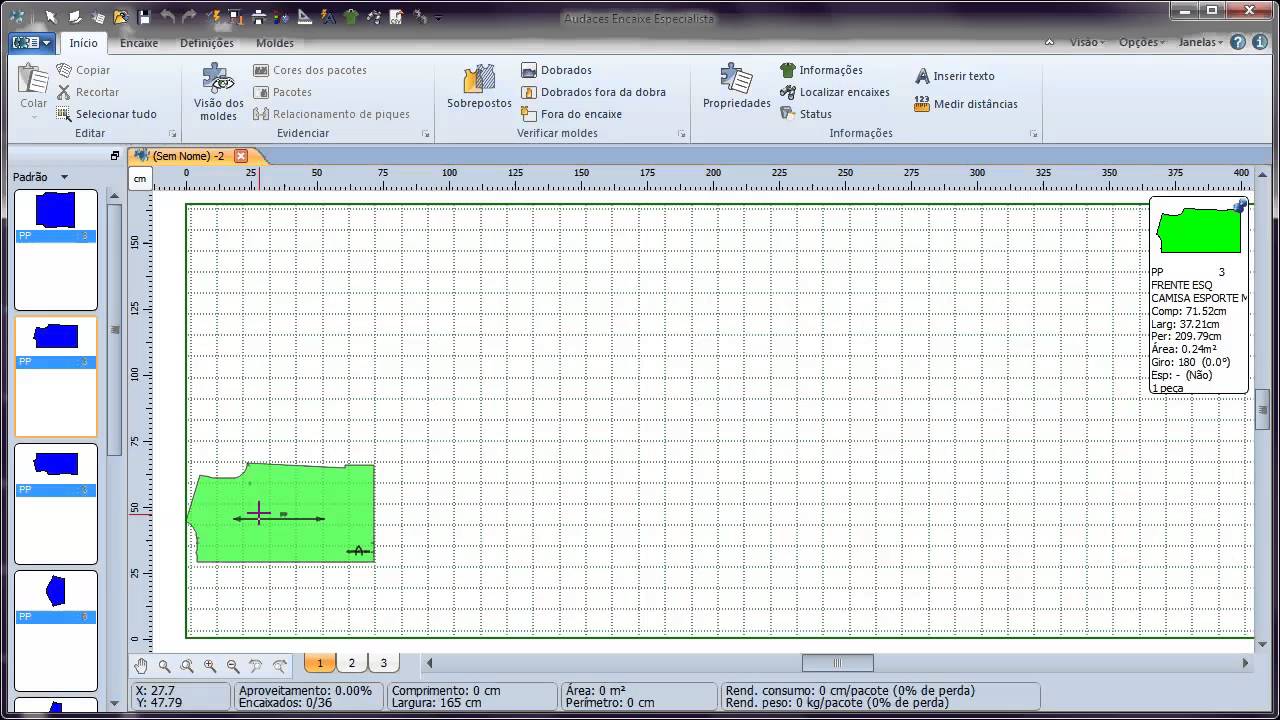Click the Recortar command

(88, 92)
